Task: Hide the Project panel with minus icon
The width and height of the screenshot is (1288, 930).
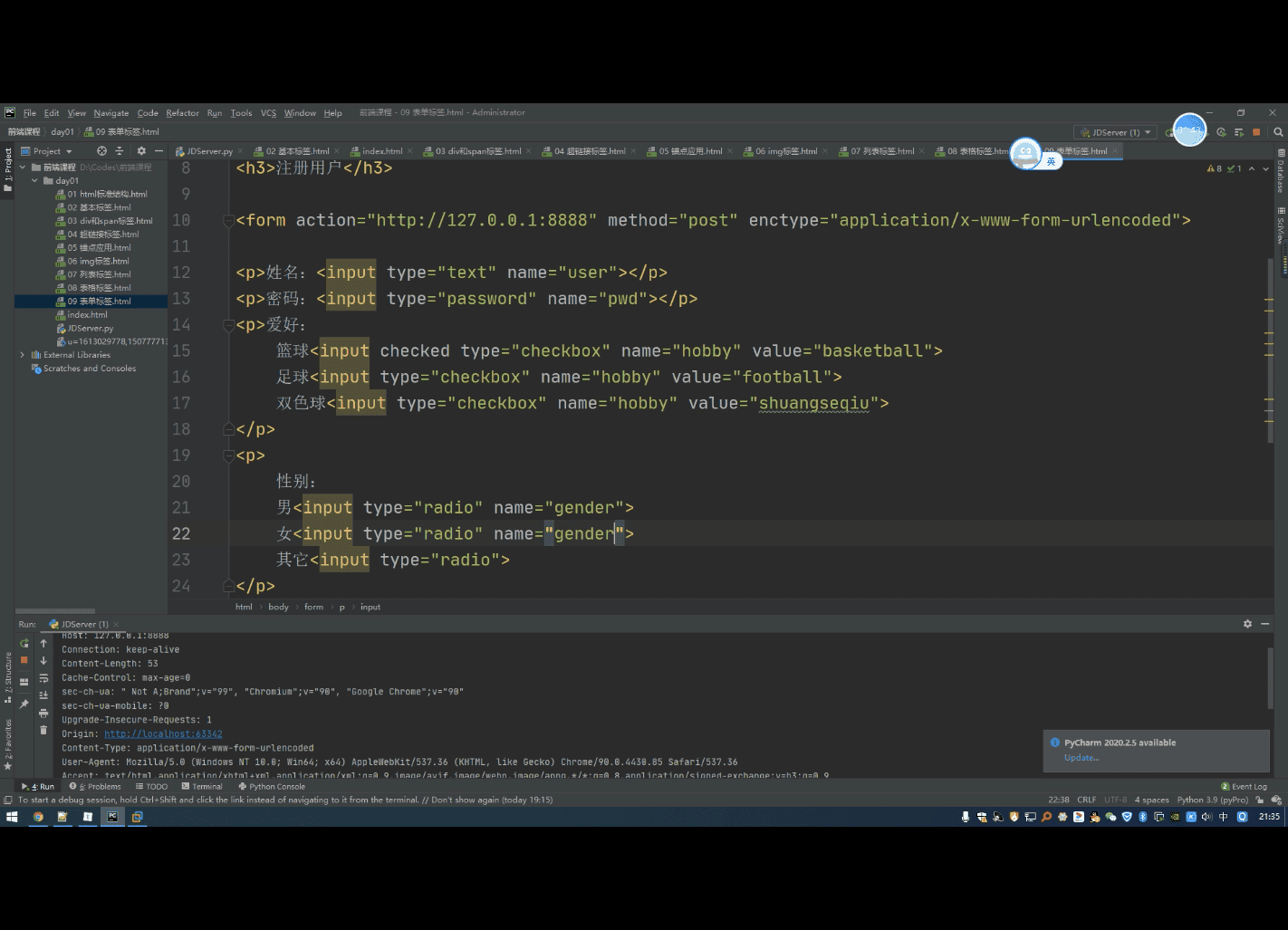Action: pos(159,151)
